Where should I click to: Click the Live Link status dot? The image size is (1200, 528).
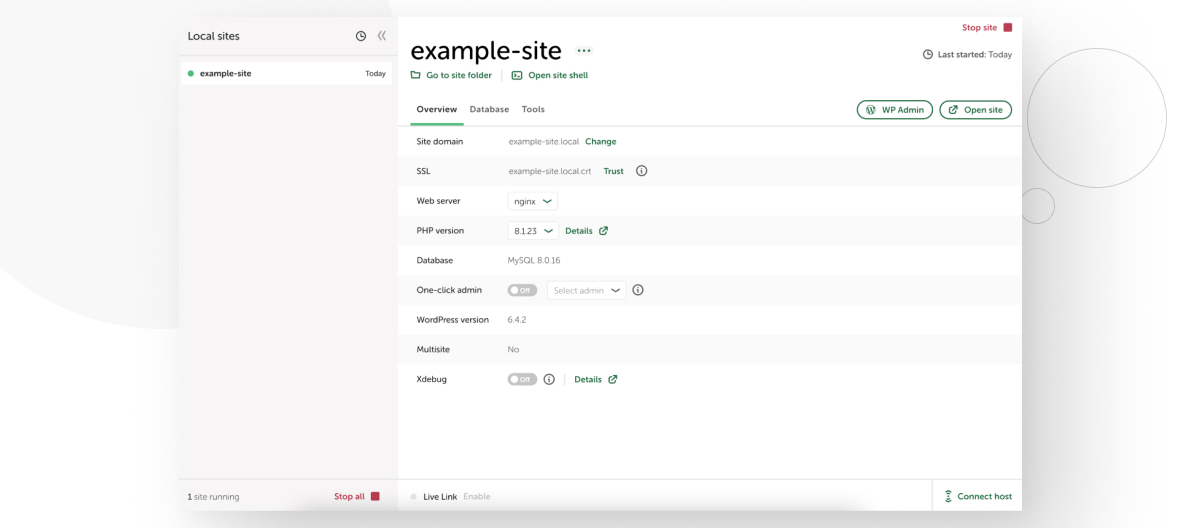coord(414,496)
